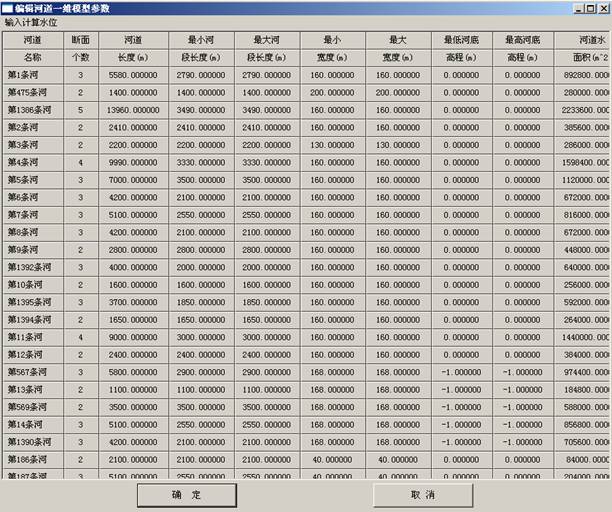Click the length cell showing 13960.000000
The height and width of the screenshot is (512, 612).
(x=133, y=109)
